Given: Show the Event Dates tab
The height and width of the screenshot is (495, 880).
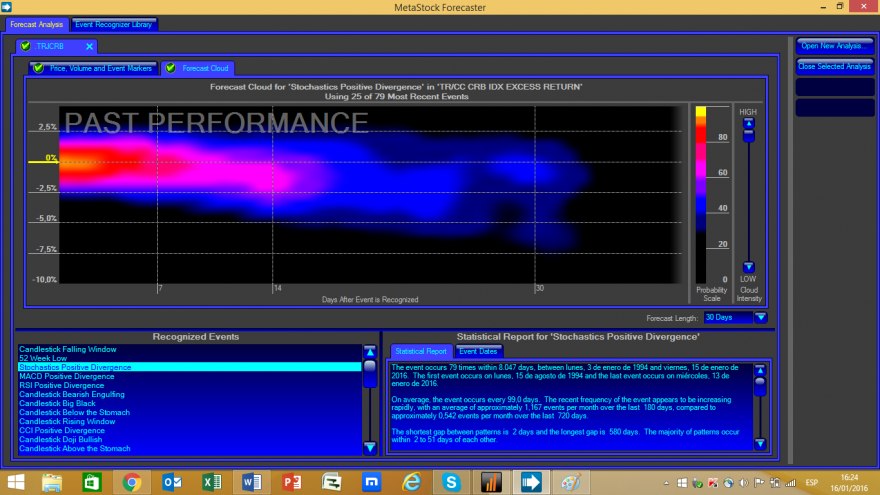Looking at the screenshot, I should click(479, 351).
